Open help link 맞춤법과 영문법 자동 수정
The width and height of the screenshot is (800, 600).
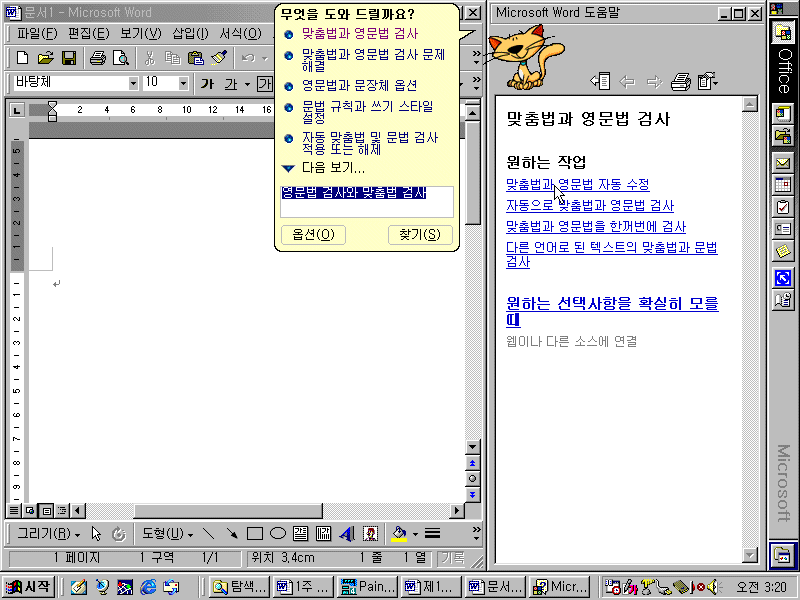click(x=578, y=184)
